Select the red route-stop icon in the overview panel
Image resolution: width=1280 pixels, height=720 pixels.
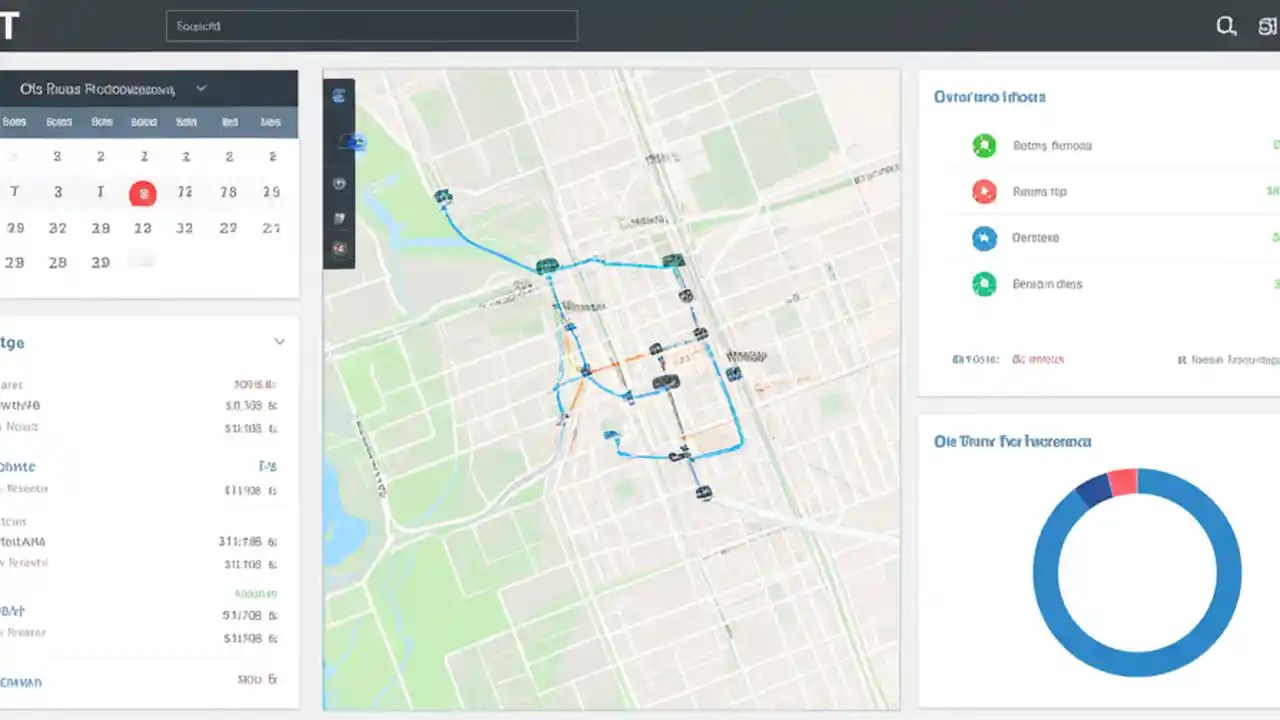984,191
